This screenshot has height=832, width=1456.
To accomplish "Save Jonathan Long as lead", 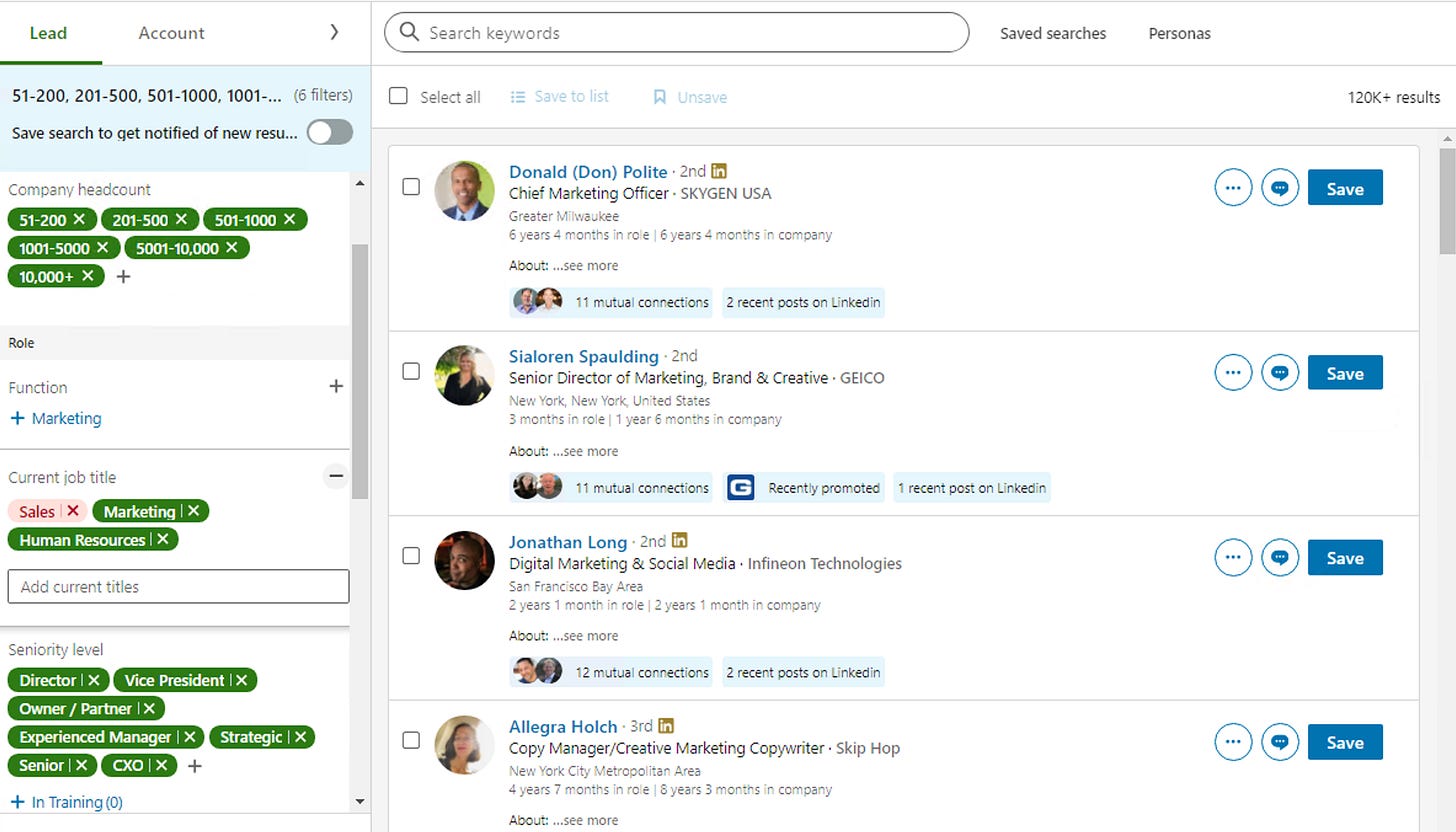I will click(1345, 558).
